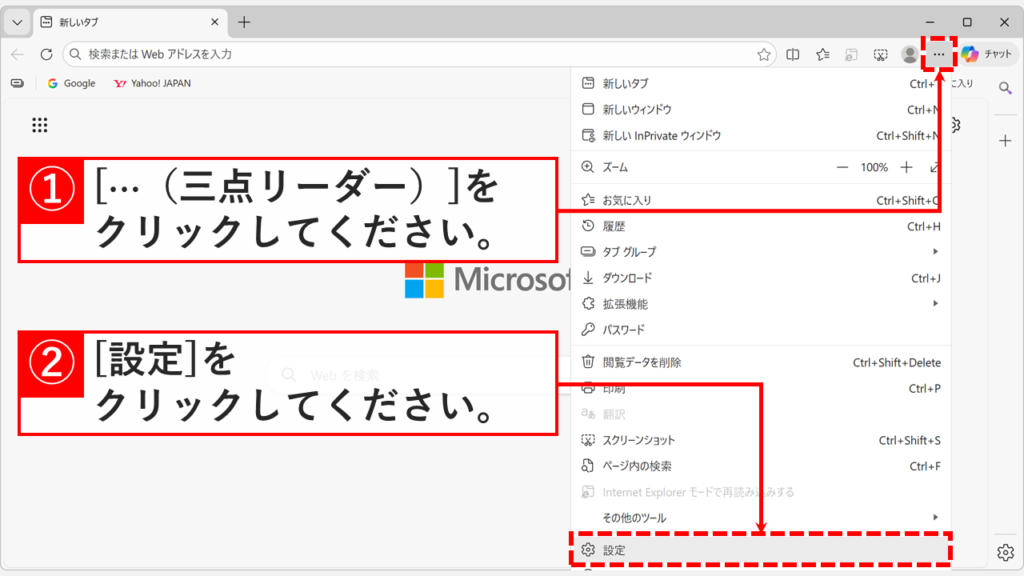Open Copilot by clicking the チャット icon

(988, 54)
